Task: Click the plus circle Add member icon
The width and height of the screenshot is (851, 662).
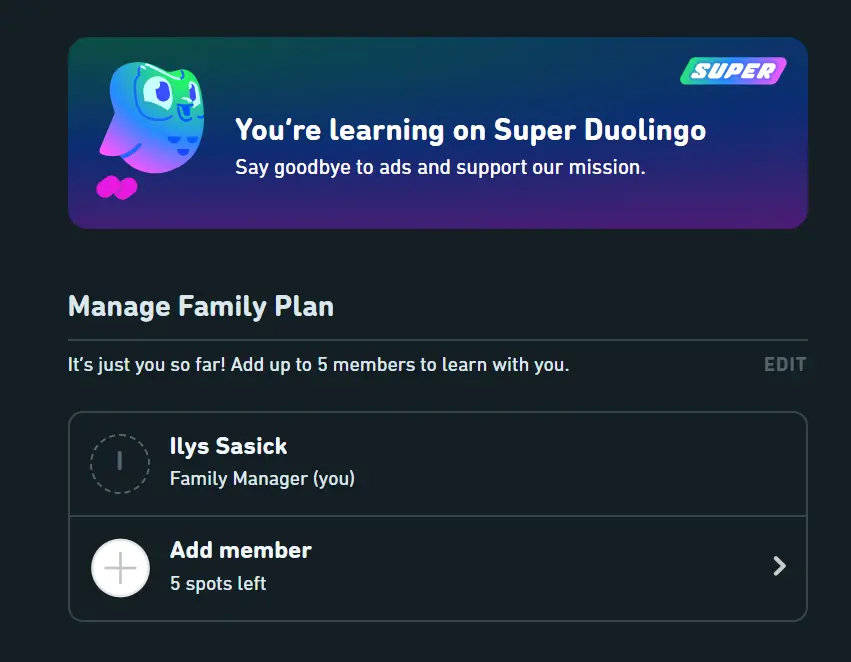Action: point(120,568)
